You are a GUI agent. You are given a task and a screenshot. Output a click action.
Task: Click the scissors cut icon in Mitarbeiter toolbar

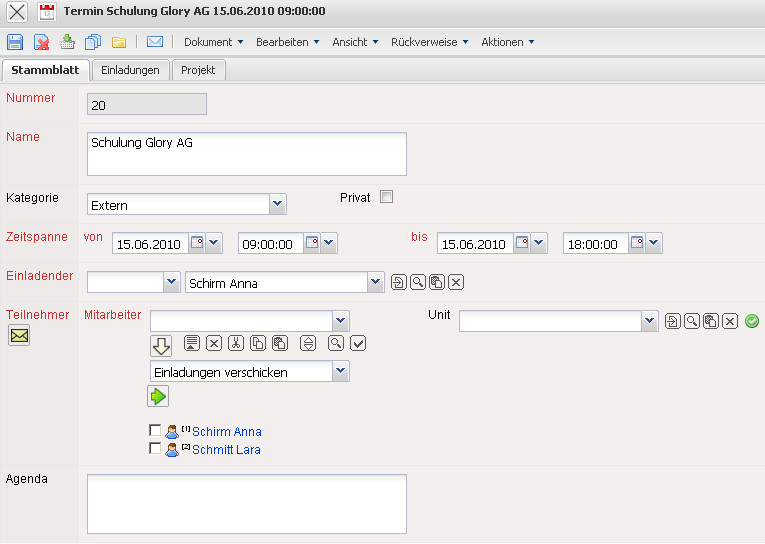[236, 343]
